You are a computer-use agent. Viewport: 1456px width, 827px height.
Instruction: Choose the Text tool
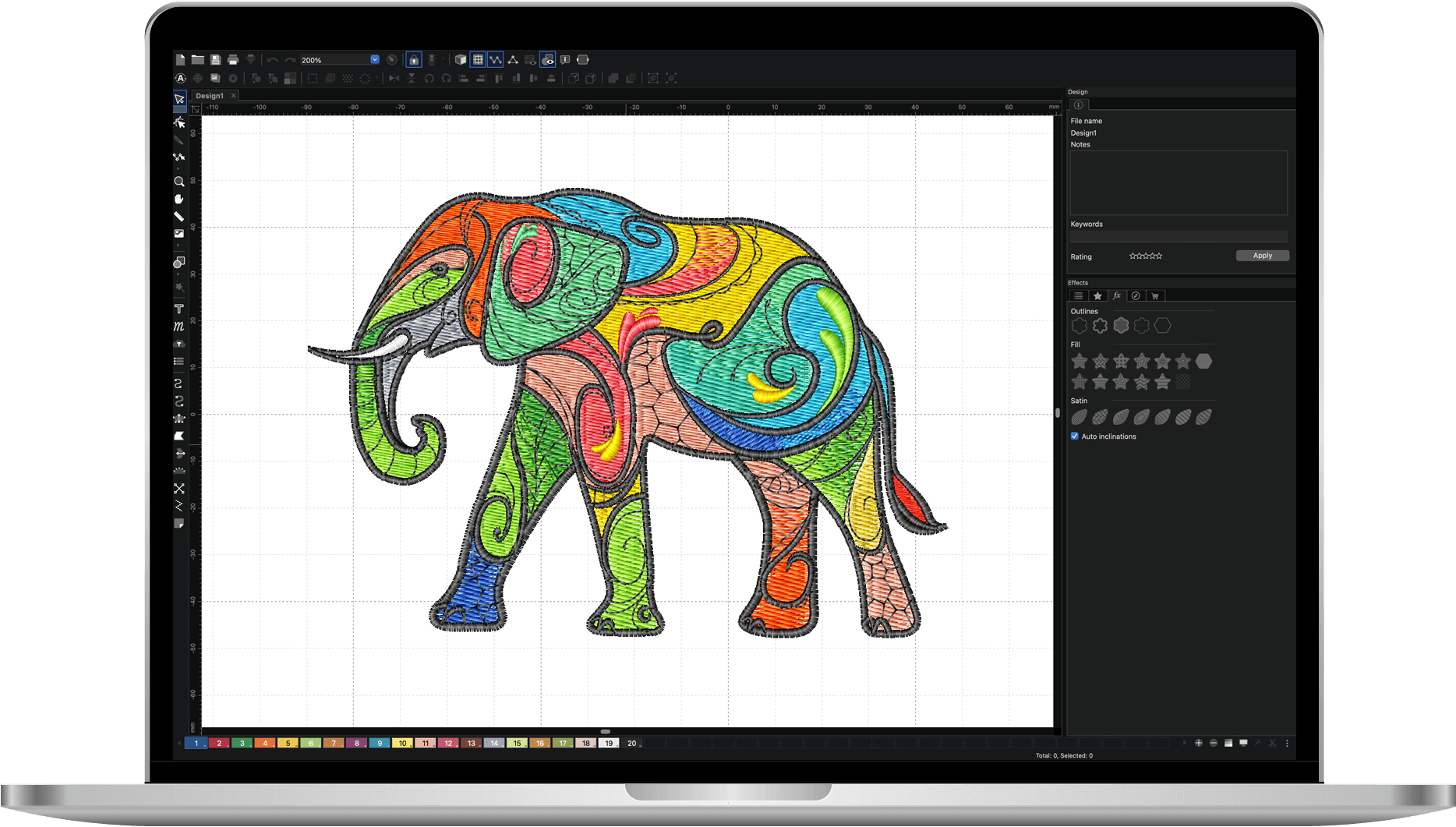(179, 309)
